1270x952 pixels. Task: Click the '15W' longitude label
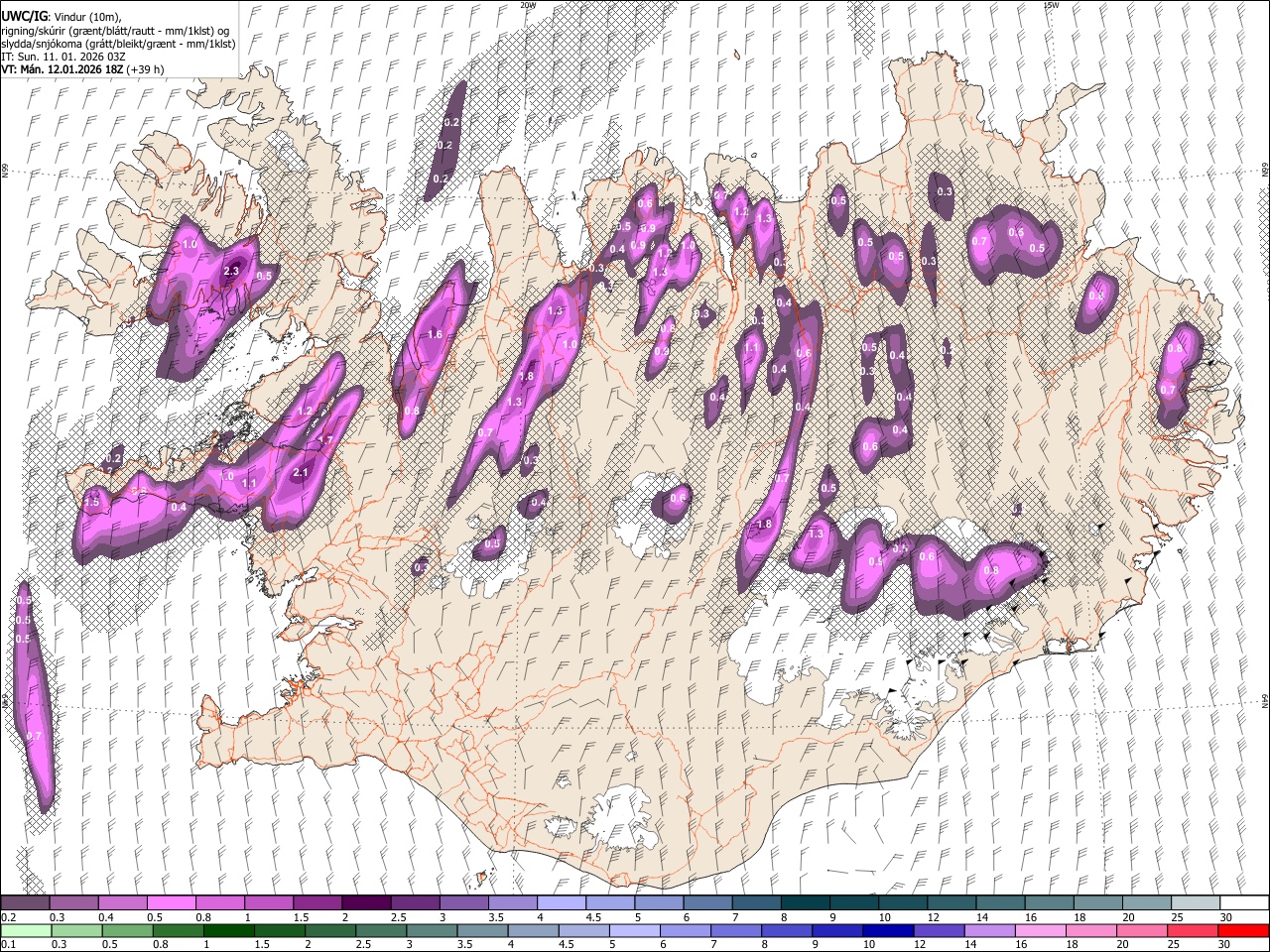(x=1052, y=5)
